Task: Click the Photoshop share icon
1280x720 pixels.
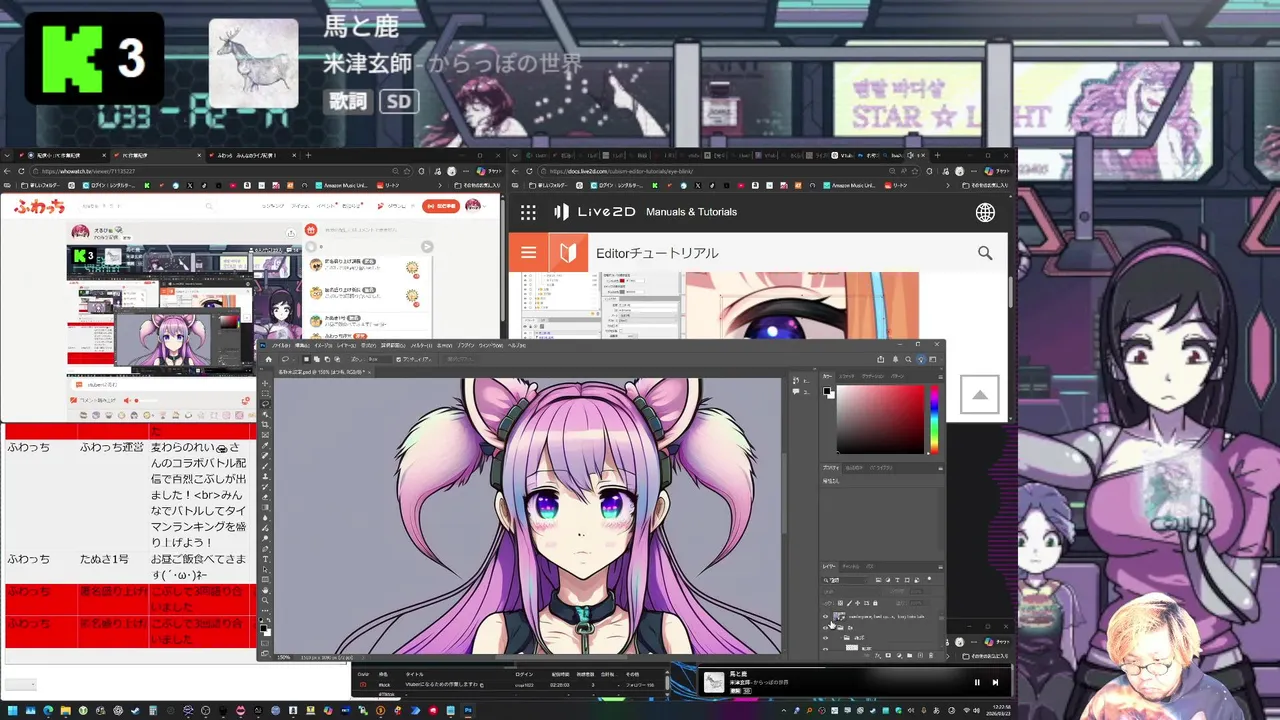Action: pos(880,359)
